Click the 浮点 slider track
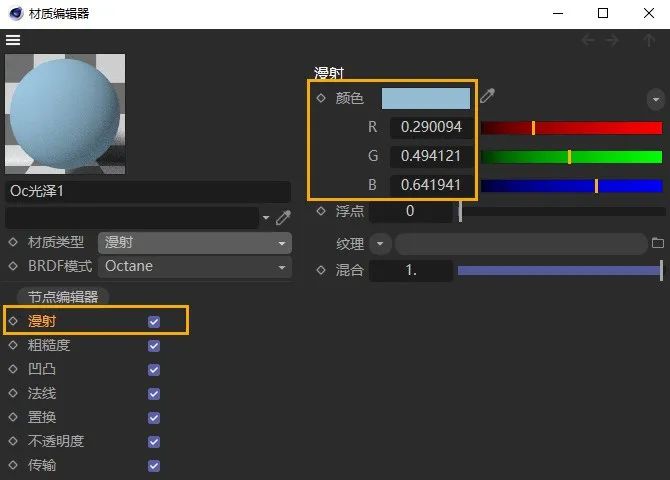 [562, 211]
